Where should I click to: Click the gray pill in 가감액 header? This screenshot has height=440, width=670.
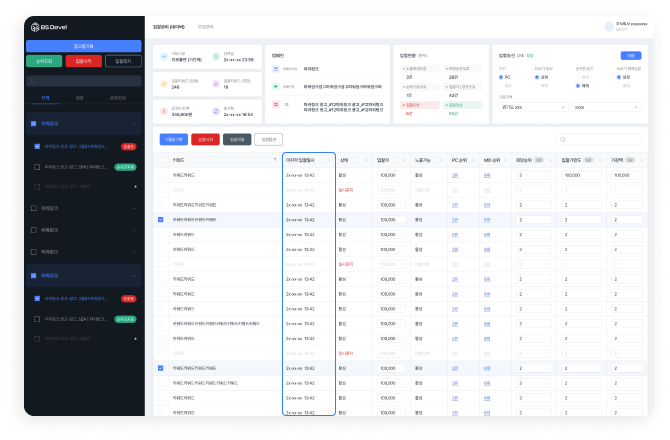[630, 160]
